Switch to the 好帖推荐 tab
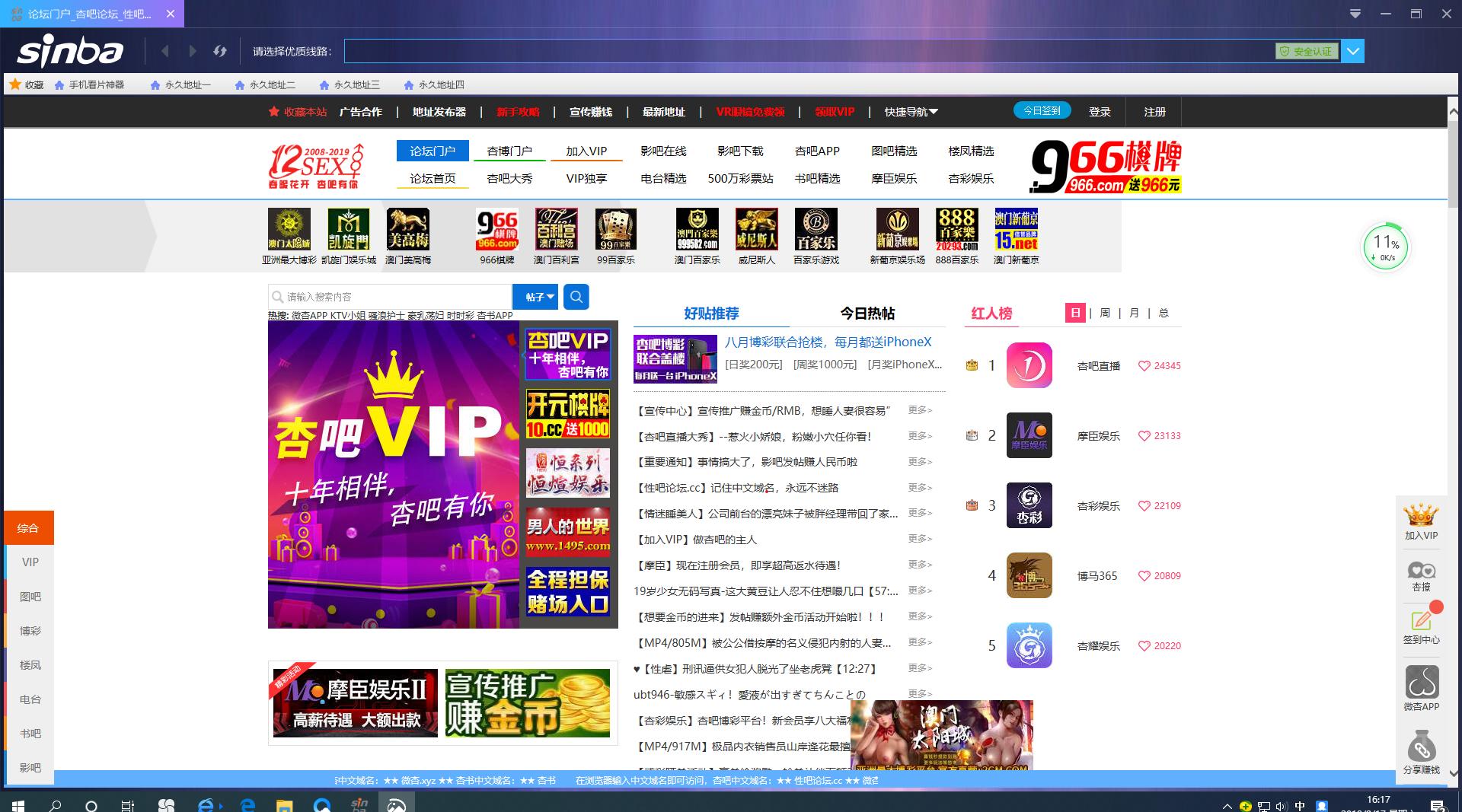Image resolution: width=1462 pixels, height=812 pixels. coord(711,314)
